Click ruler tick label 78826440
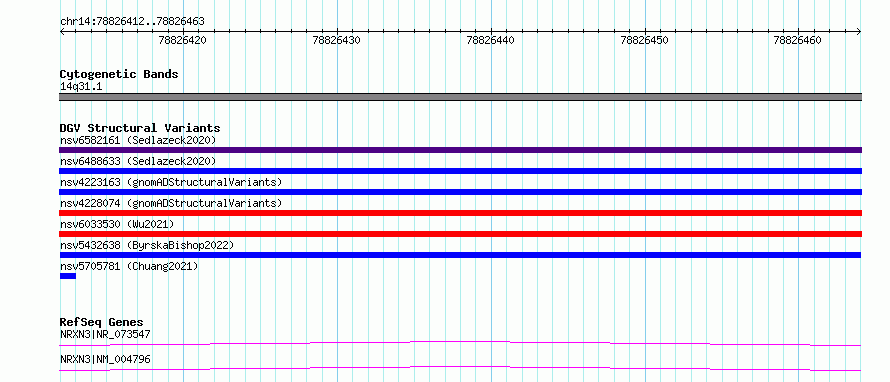Image resolution: width=890 pixels, height=382 pixels. click(x=490, y=40)
